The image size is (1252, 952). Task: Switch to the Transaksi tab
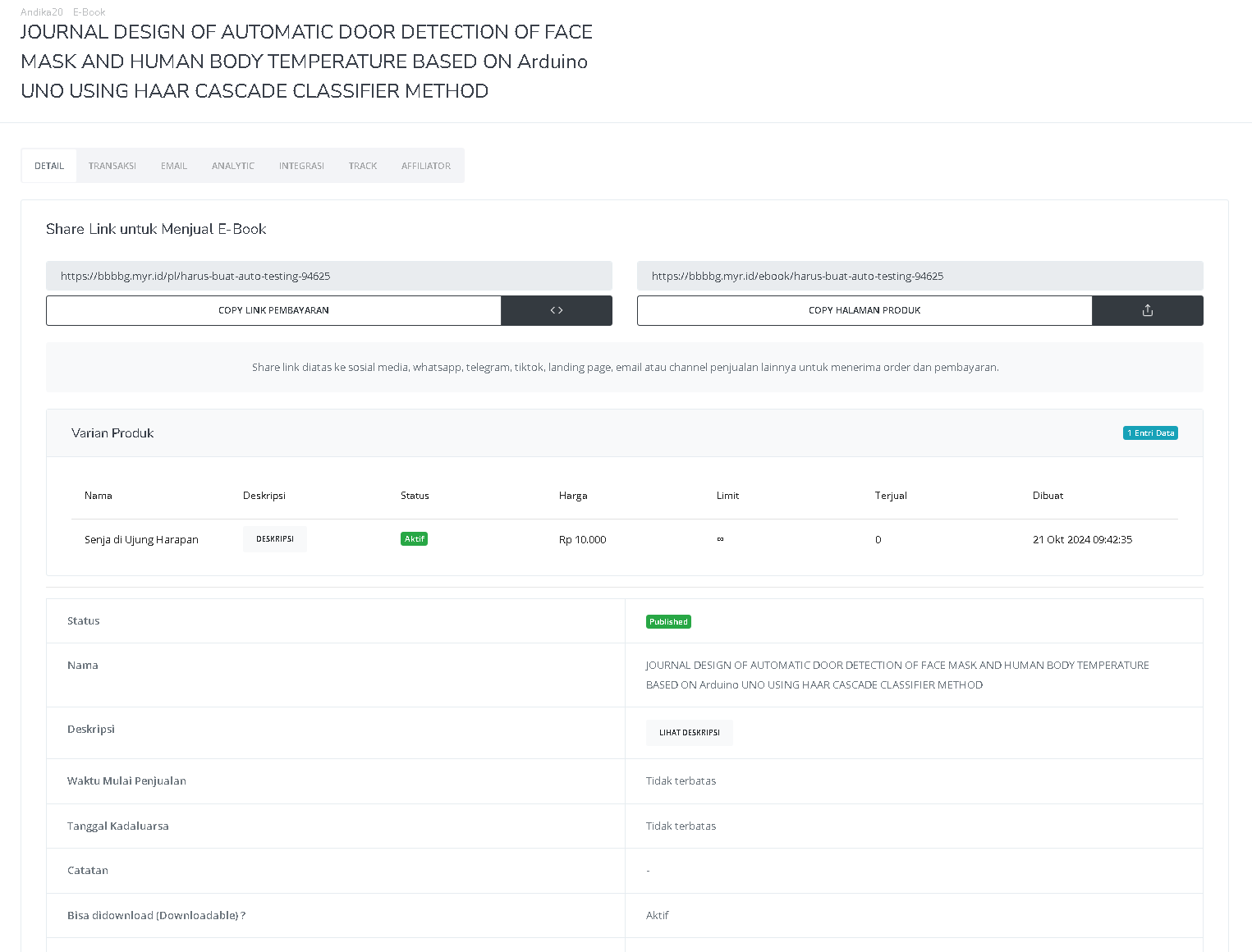[112, 166]
